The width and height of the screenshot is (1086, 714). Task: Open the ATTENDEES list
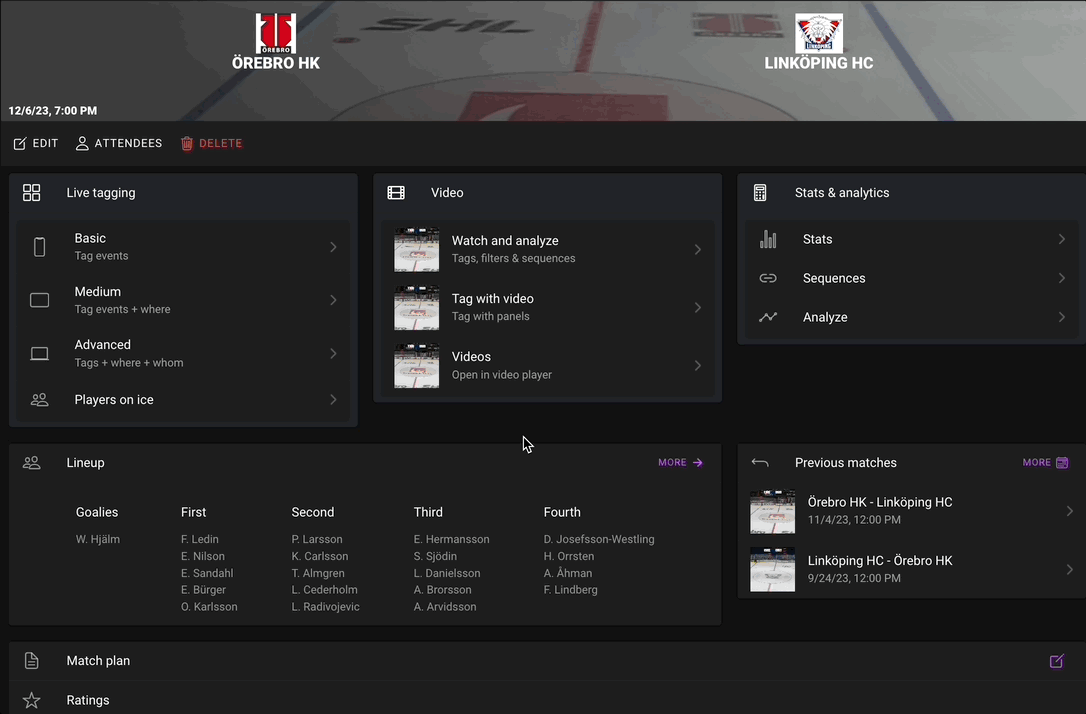point(119,144)
